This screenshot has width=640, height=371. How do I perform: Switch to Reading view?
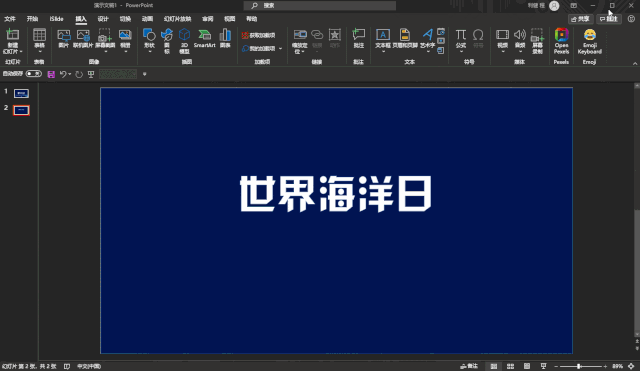pyautogui.click(x=527, y=366)
